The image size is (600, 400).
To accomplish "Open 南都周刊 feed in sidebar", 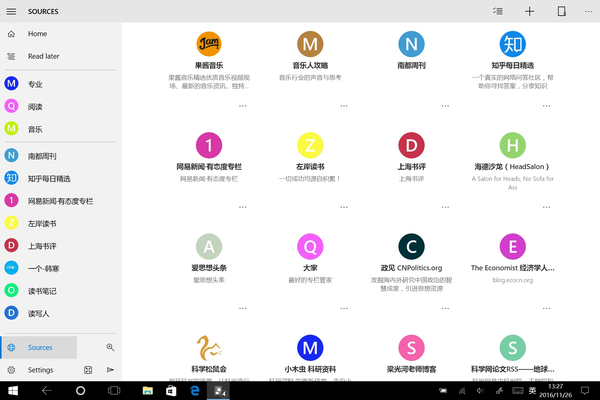I will 61,156.
